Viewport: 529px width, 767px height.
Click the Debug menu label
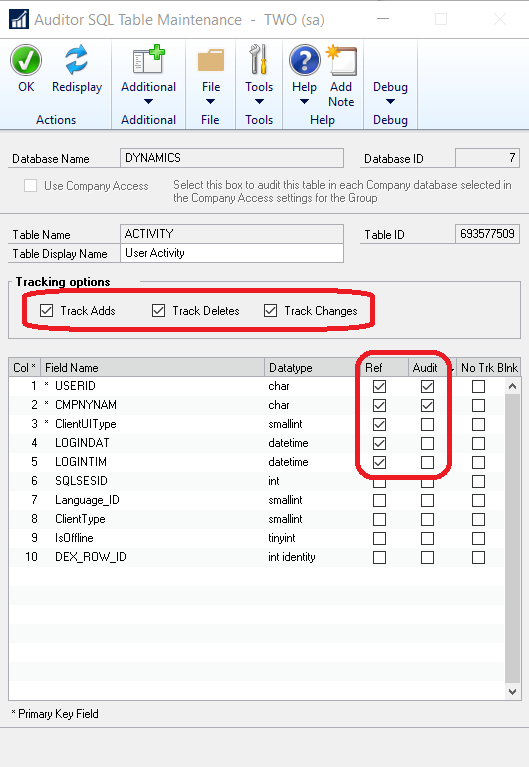pos(390,87)
